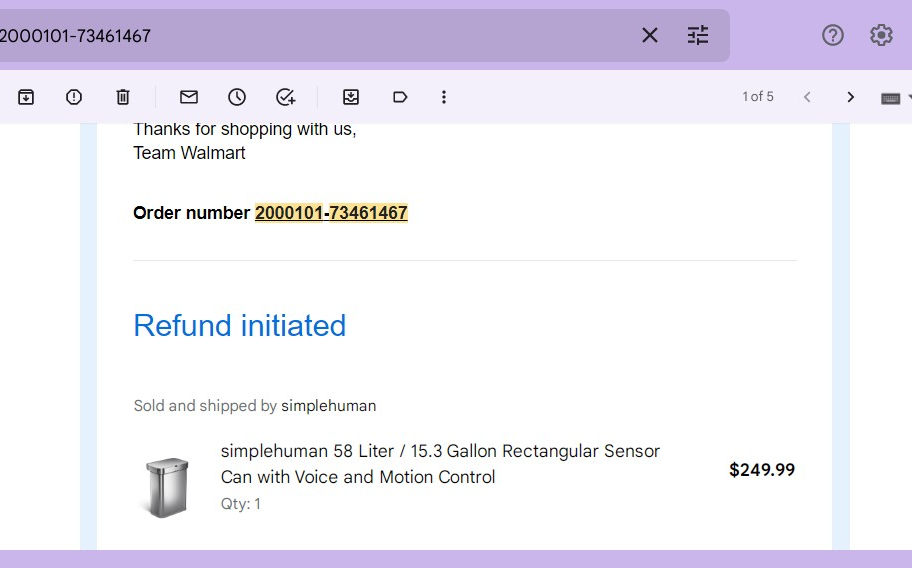Click the simplehuman 58 Liter product title
This screenshot has height=568, width=912.
coord(440,464)
